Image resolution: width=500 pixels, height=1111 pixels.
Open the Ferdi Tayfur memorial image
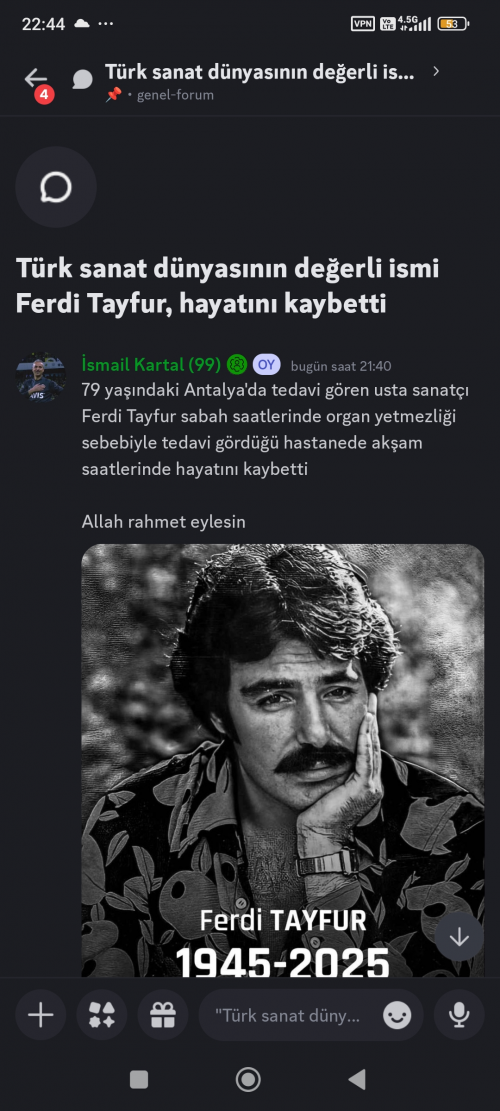pos(283,760)
